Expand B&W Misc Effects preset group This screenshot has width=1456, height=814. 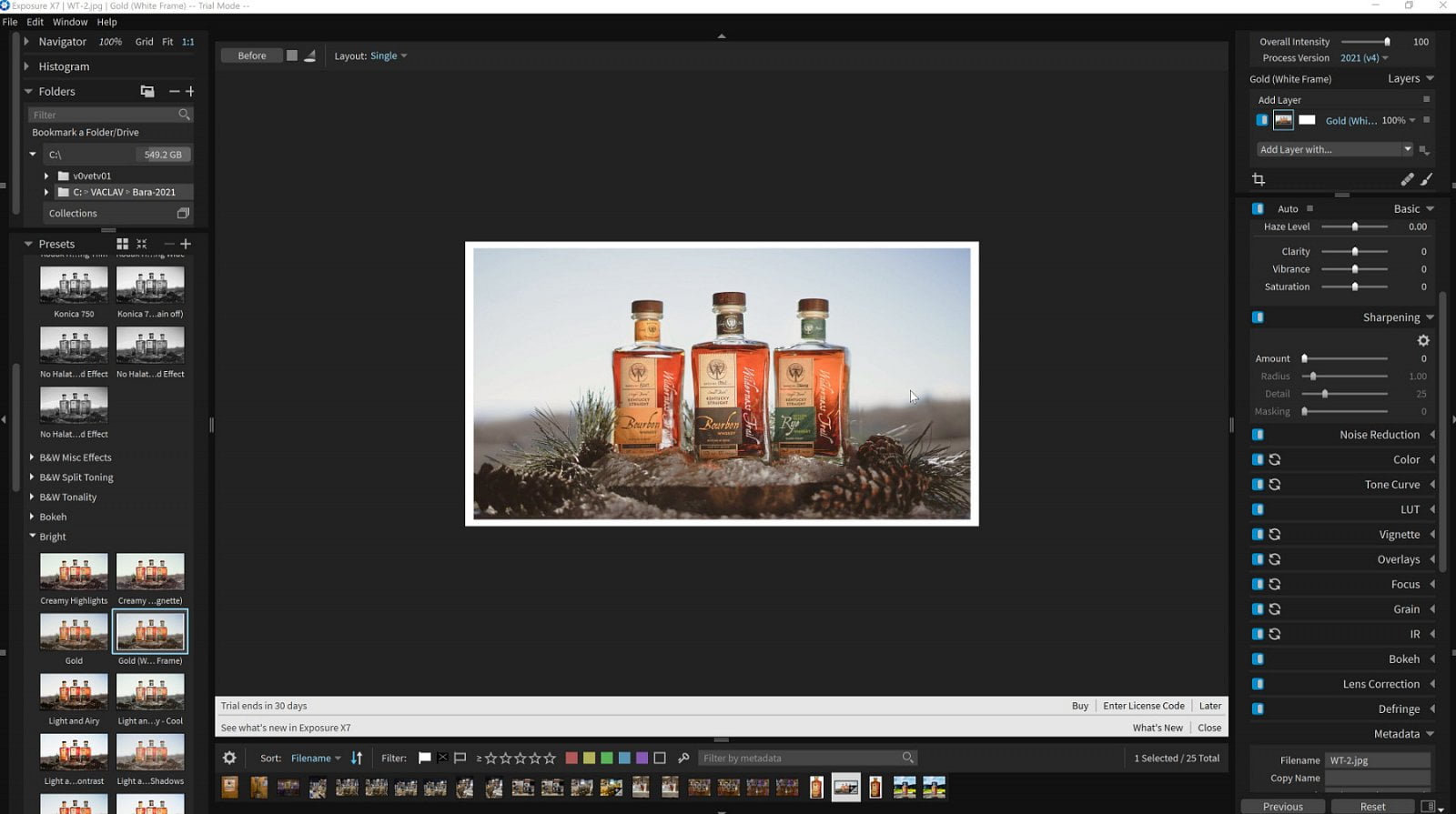(x=32, y=457)
